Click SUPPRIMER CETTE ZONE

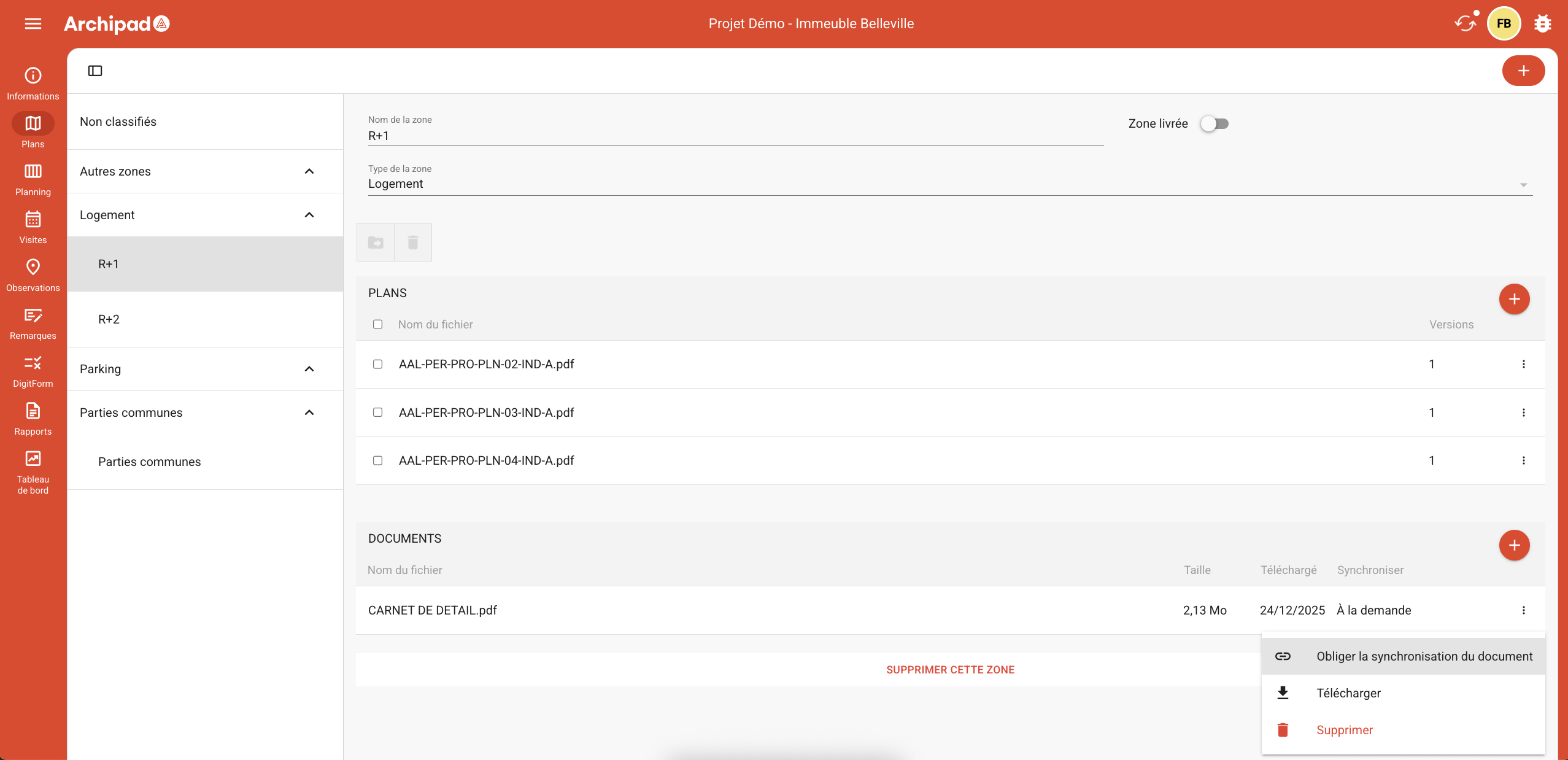click(x=950, y=670)
